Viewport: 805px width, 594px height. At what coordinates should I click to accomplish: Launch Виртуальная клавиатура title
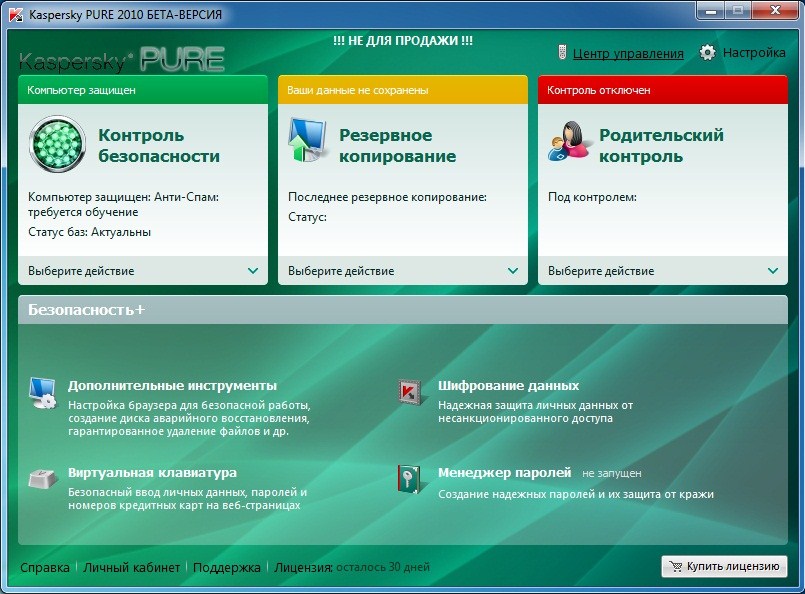[x=152, y=472]
